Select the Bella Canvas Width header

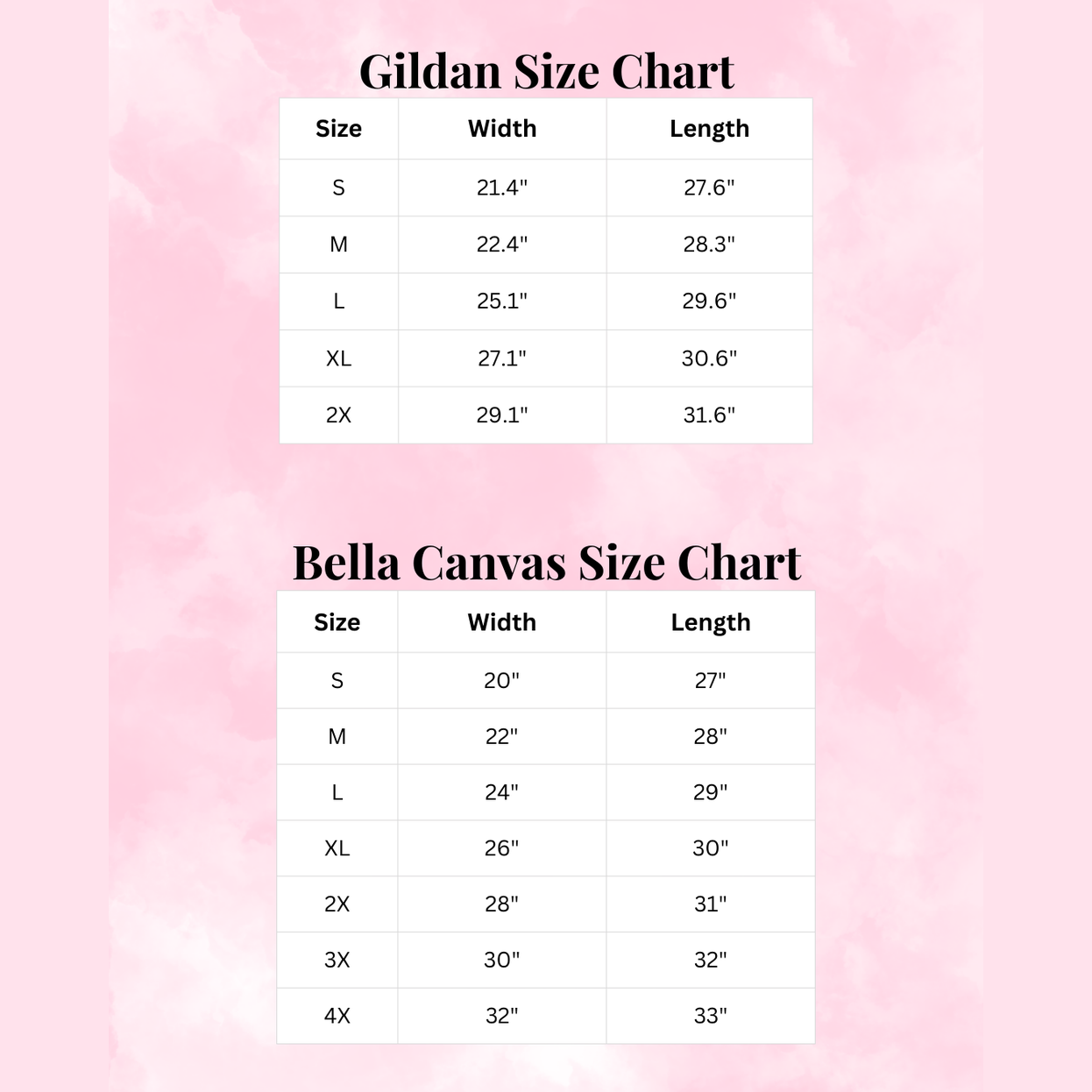[501, 622]
